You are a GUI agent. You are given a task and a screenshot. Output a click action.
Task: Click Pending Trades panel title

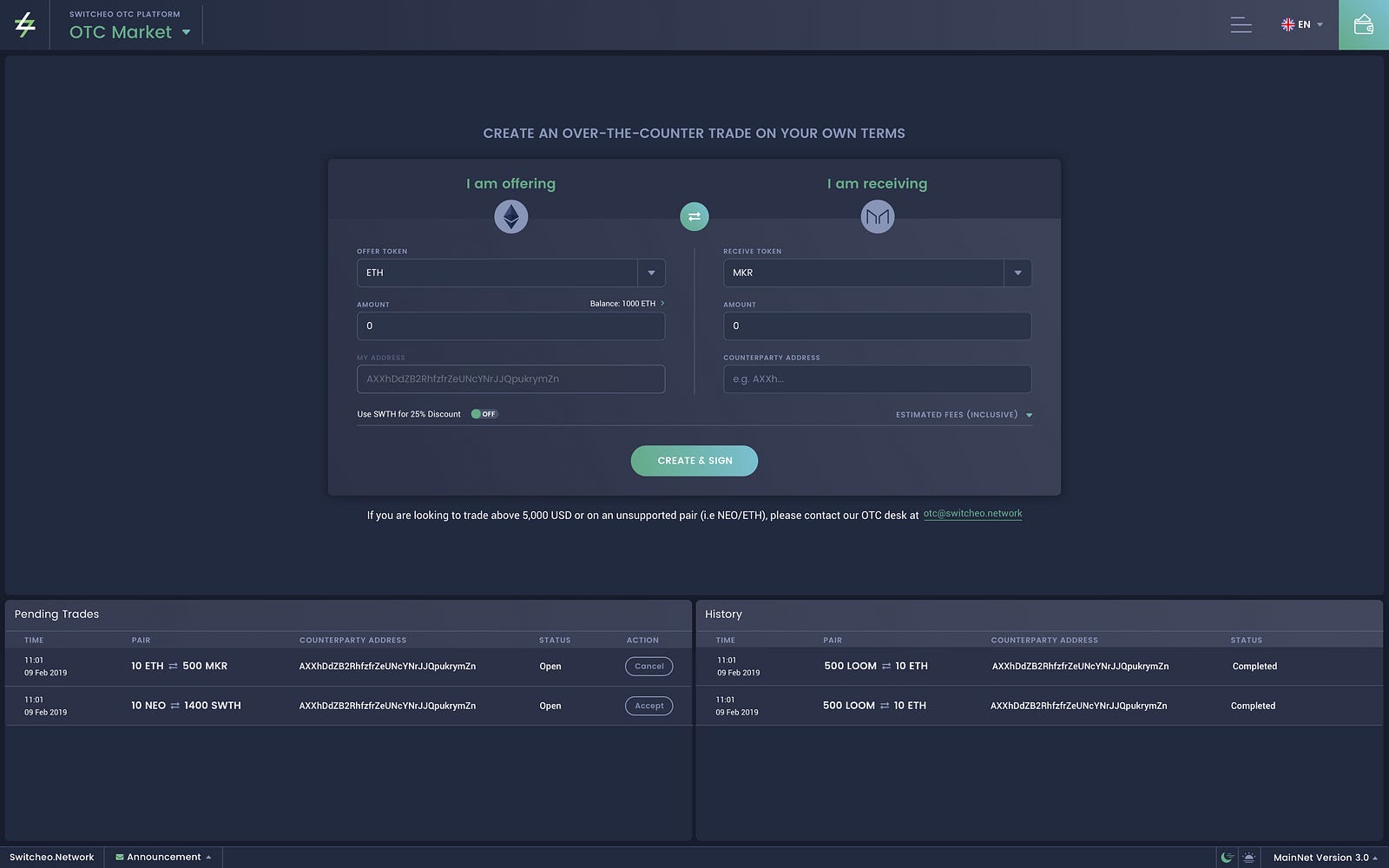click(56, 615)
